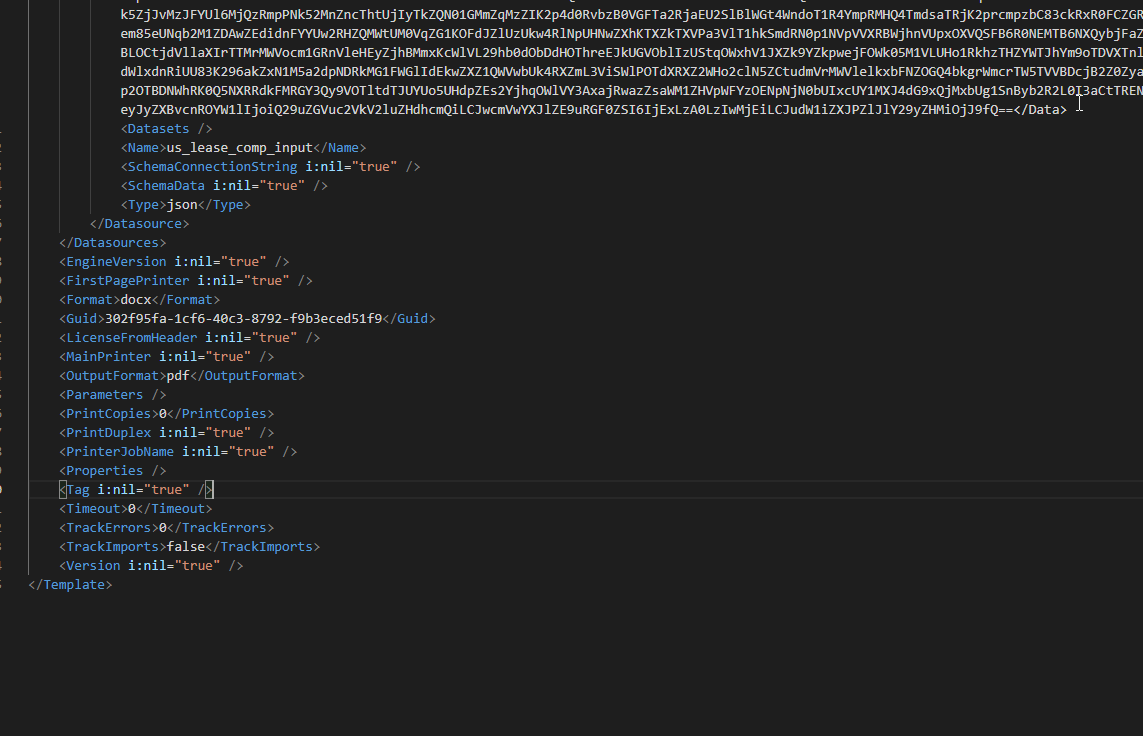Viewport: 1143px width, 736px height.
Task: Click the Timeout element line
Action: pos(136,507)
